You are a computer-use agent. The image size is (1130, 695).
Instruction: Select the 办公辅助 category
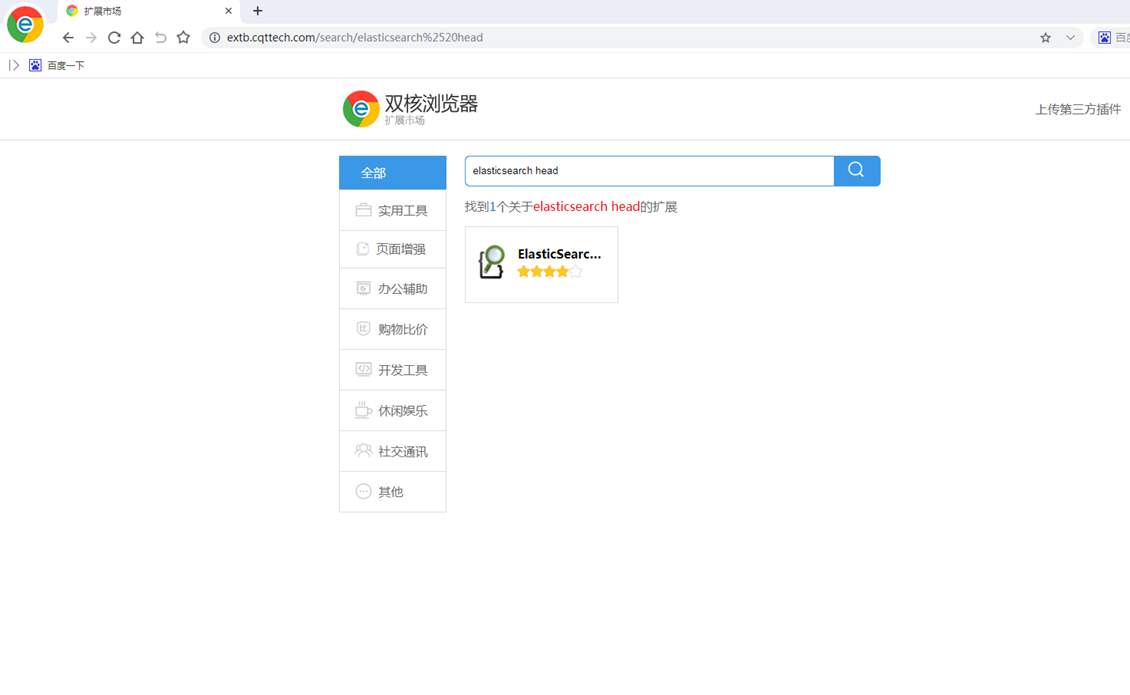[393, 289]
